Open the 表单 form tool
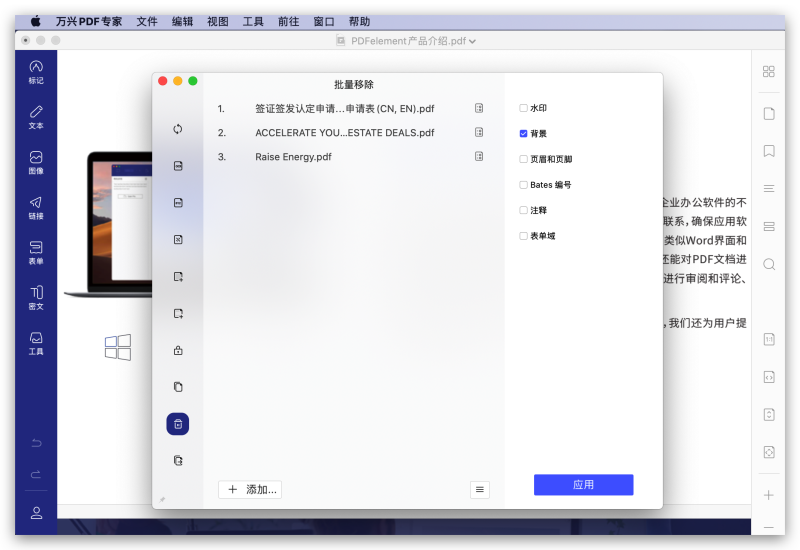The width and height of the screenshot is (800, 550). 36,252
